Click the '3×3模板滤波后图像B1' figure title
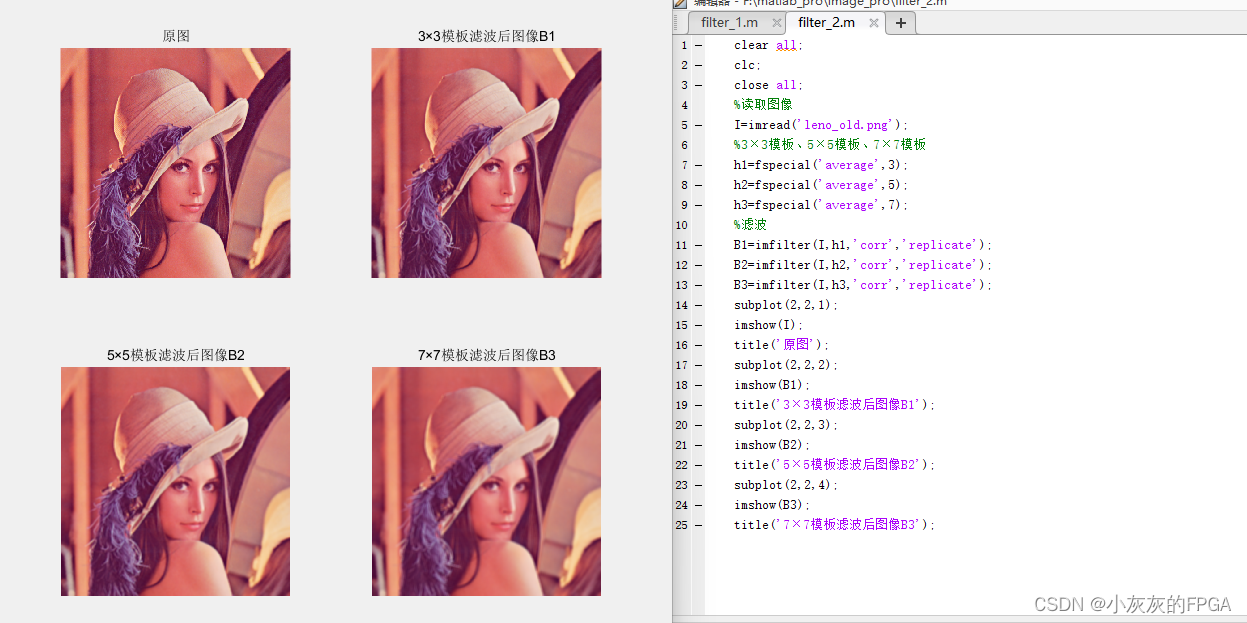The image size is (1247, 623). pos(486,36)
